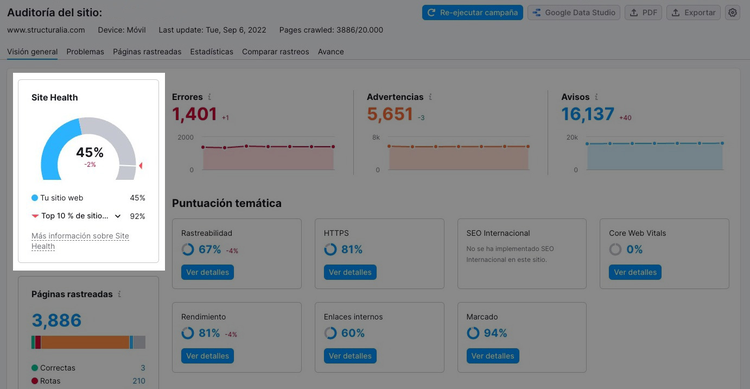Image resolution: width=750 pixels, height=389 pixels.
Task: Click Site Health 45% gauge chart
Action: pos(88,148)
